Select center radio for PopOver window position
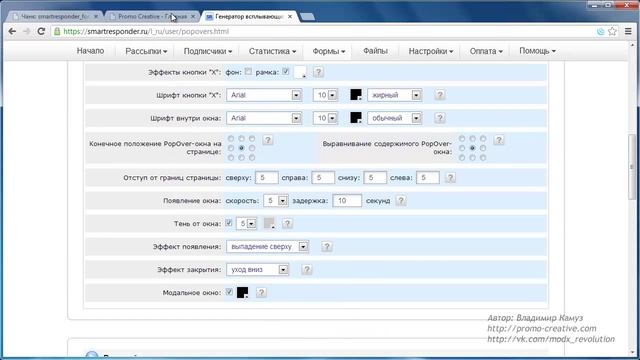Image resolution: width=640 pixels, height=360 pixels. [x=242, y=148]
